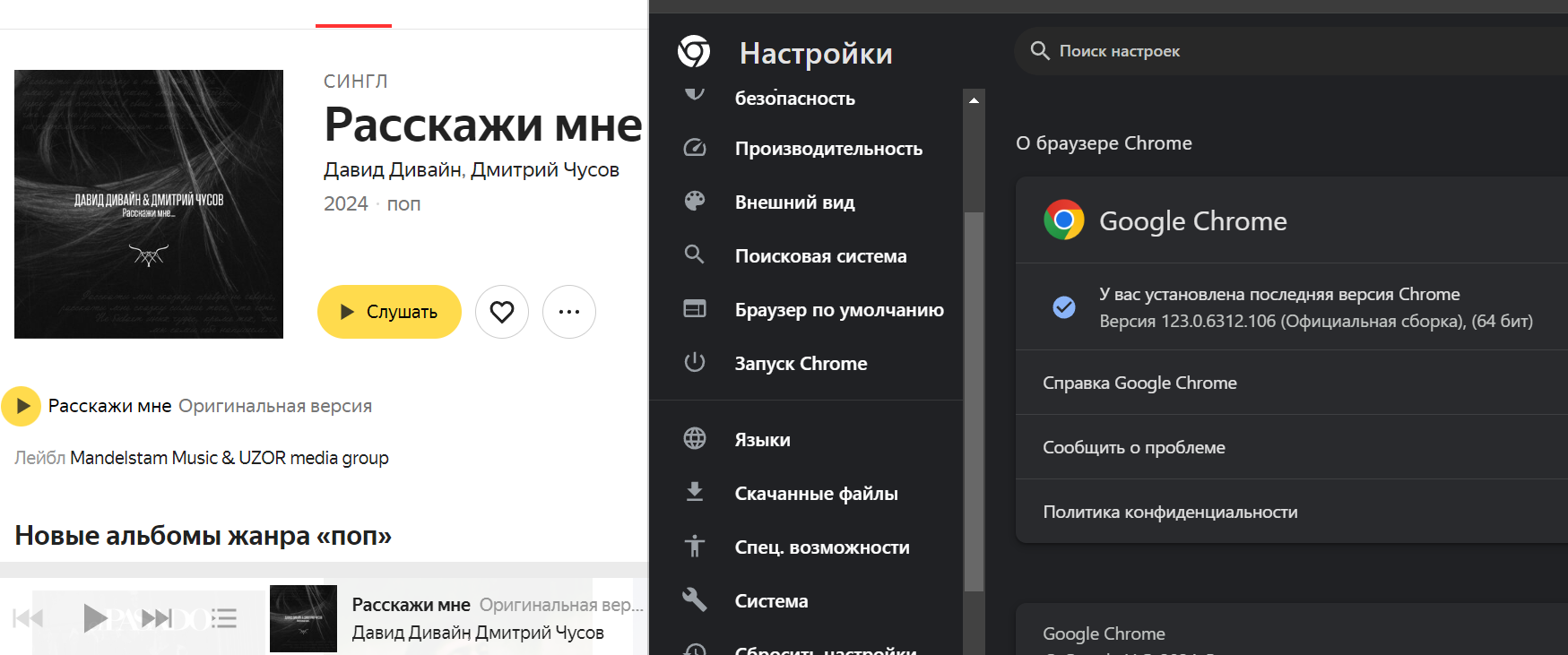Open the Браузер по умолчанию section
Viewport: 1568px width, 655px height.
(839, 309)
